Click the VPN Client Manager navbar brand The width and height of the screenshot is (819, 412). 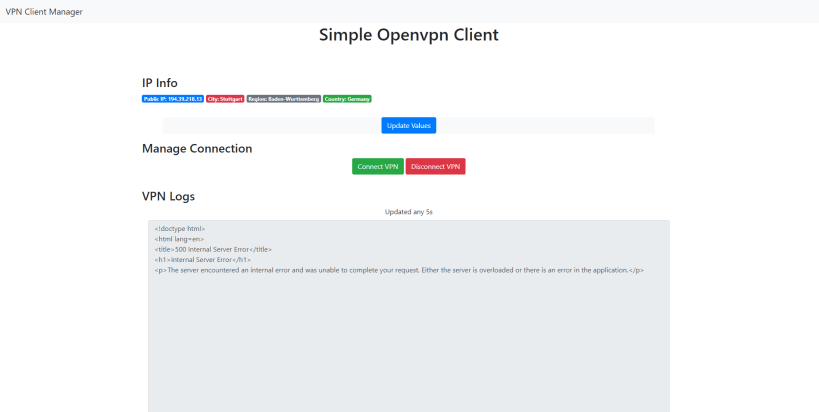click(44, 11)
